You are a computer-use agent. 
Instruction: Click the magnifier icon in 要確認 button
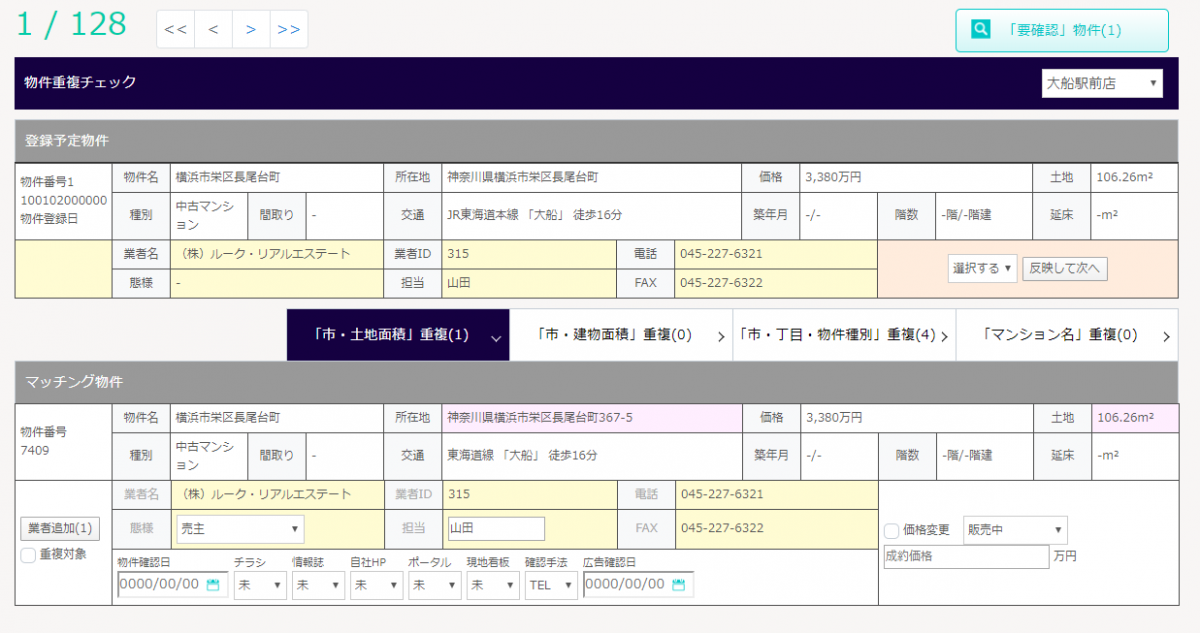click(981, 30)
